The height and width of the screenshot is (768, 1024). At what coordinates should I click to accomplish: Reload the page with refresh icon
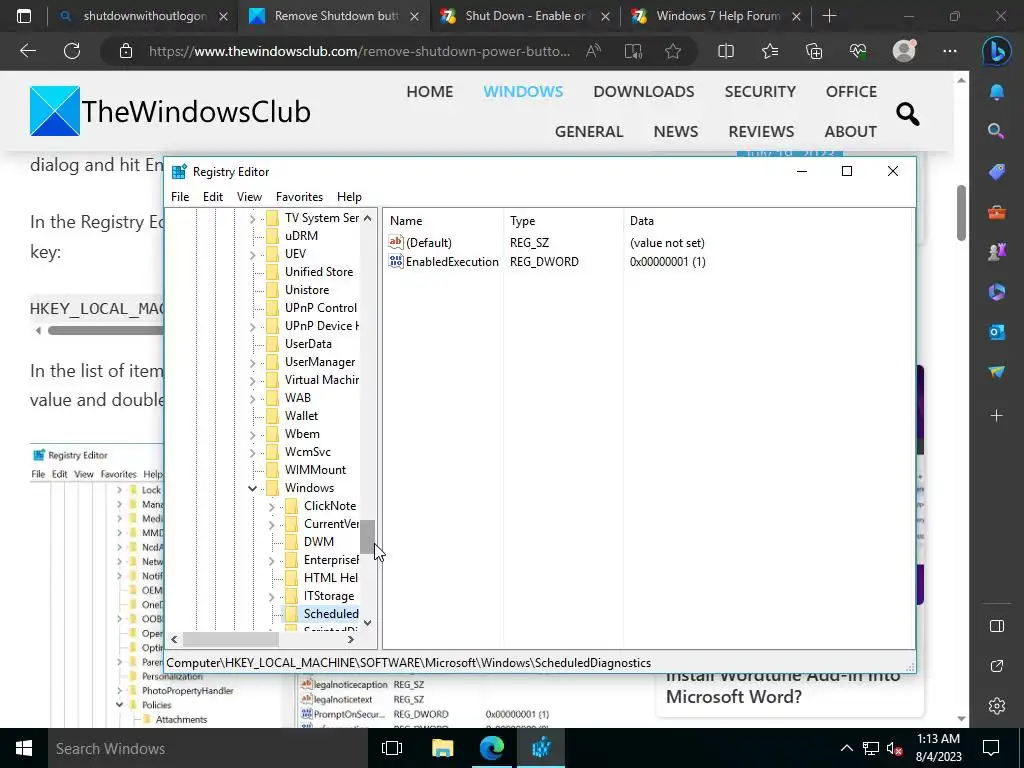click(x=72, y=51)
